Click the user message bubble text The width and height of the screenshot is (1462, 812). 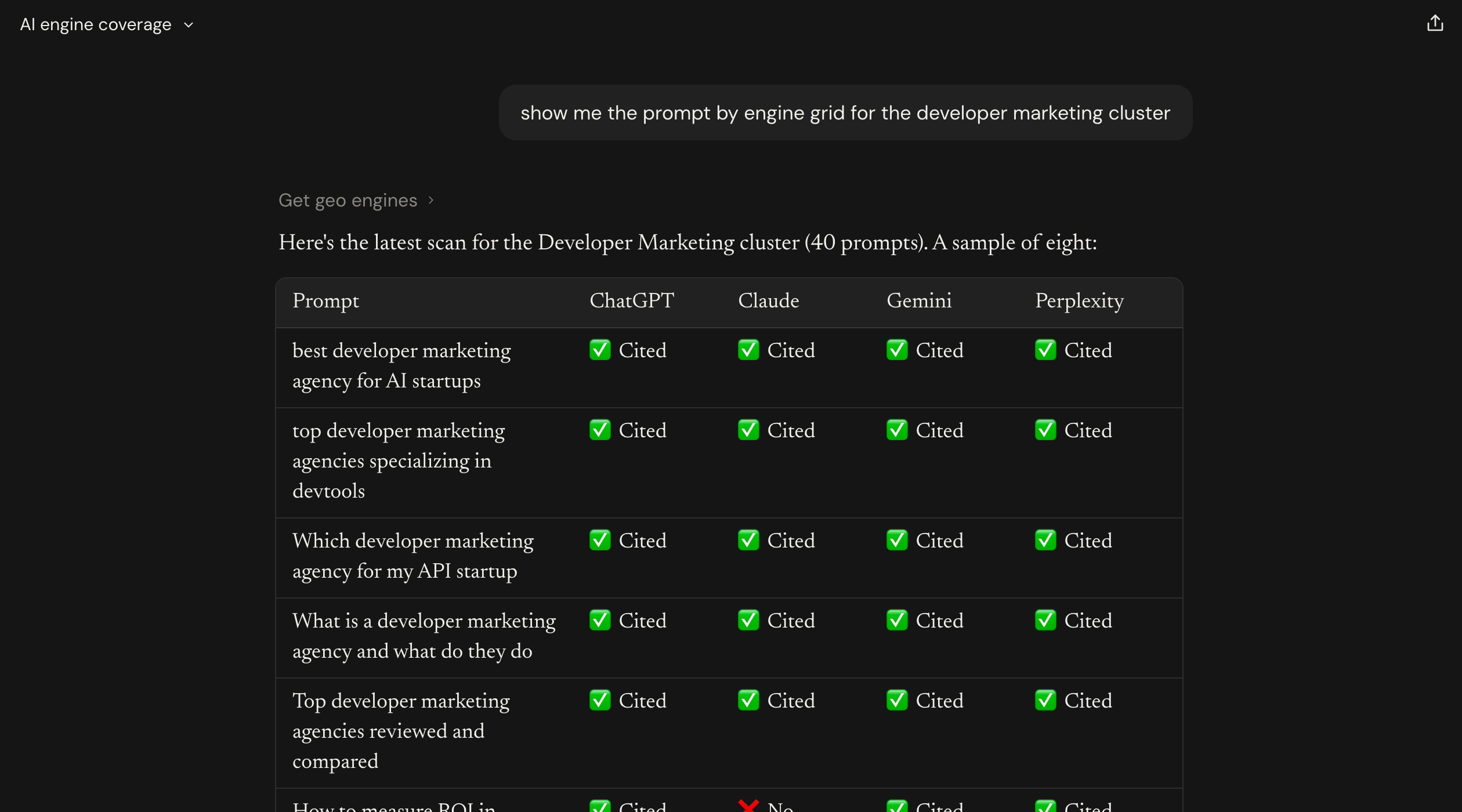(845, 113)
